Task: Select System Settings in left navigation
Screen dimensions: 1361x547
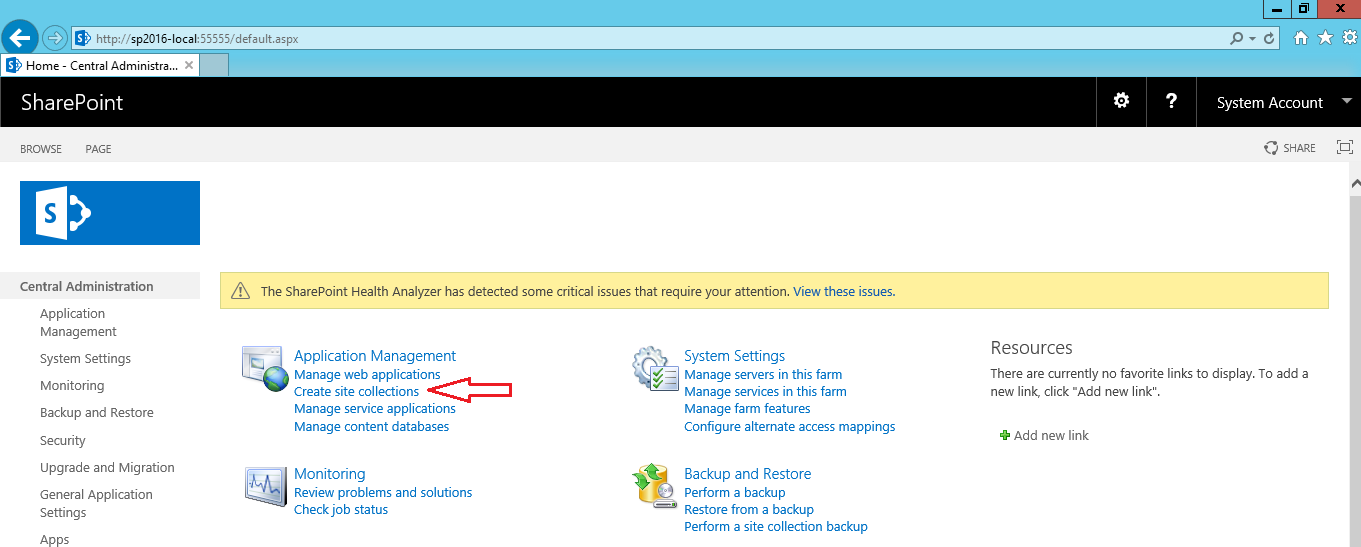Action: tap(85, 358)
